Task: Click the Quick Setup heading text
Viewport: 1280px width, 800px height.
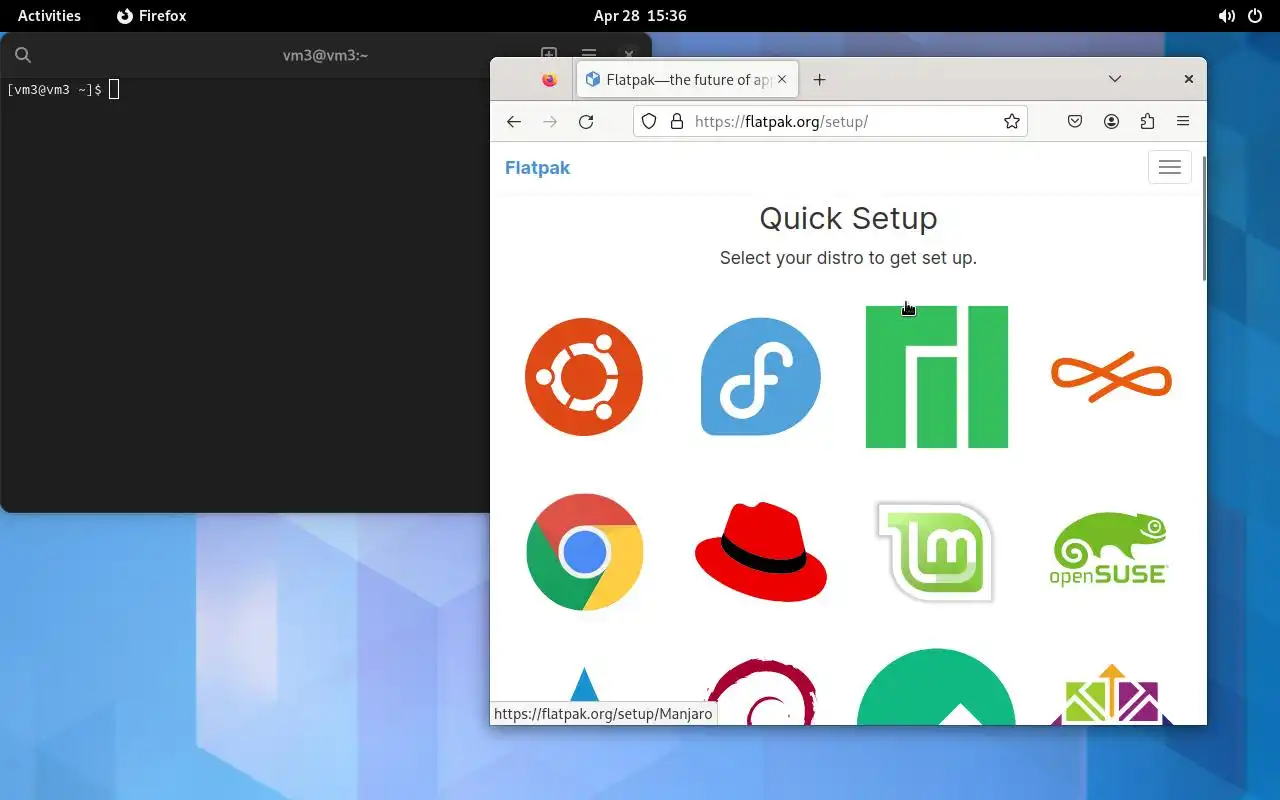Action: pyautogui.click(x=848, y=218)
